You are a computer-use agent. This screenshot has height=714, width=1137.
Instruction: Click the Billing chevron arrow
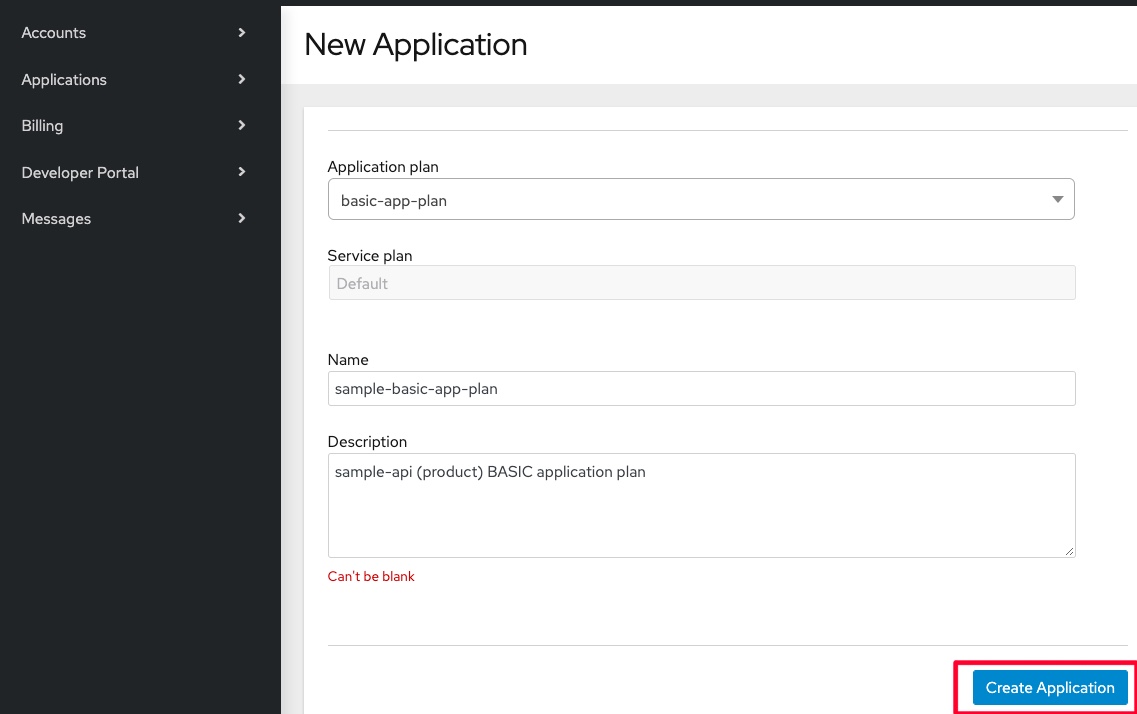(x=242, y=125)
